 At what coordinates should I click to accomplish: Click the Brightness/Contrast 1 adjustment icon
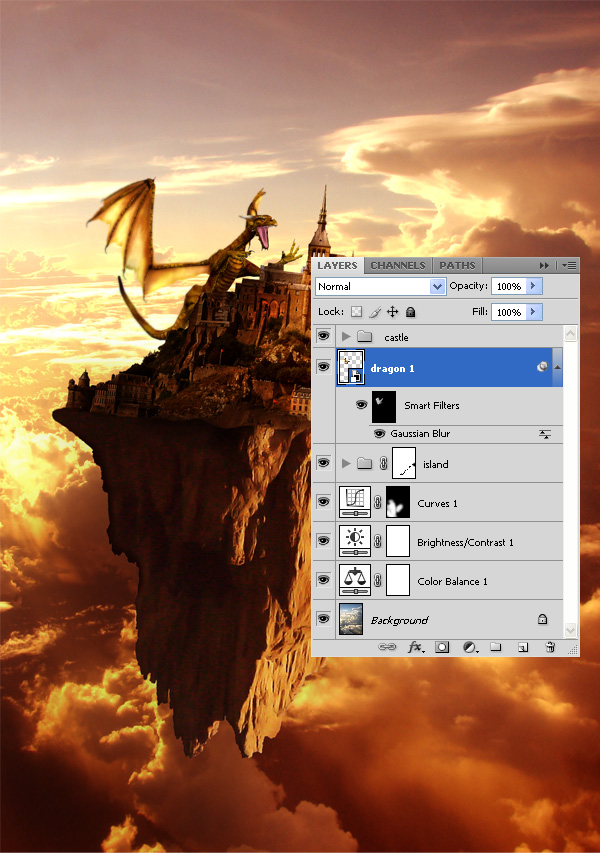point(355,541)
